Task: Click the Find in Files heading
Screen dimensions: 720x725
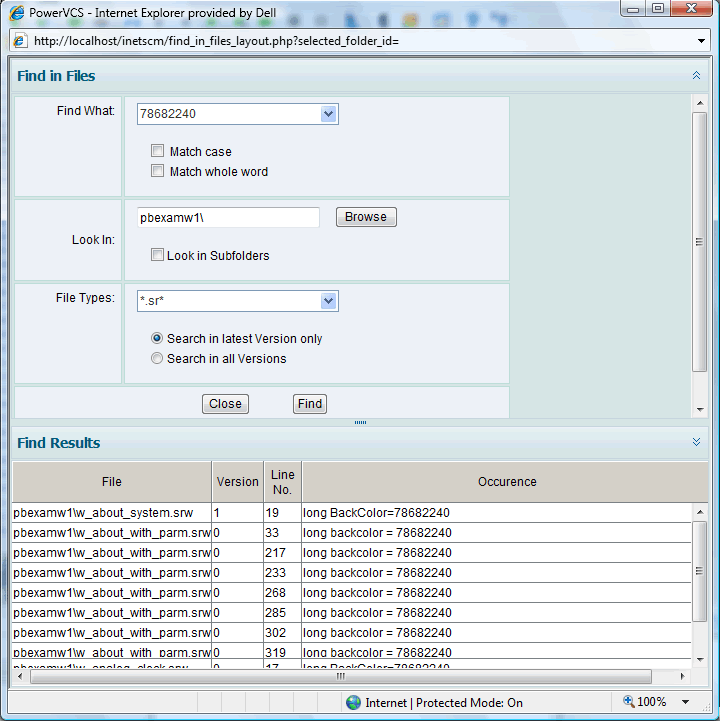Action: coord(56,76)
